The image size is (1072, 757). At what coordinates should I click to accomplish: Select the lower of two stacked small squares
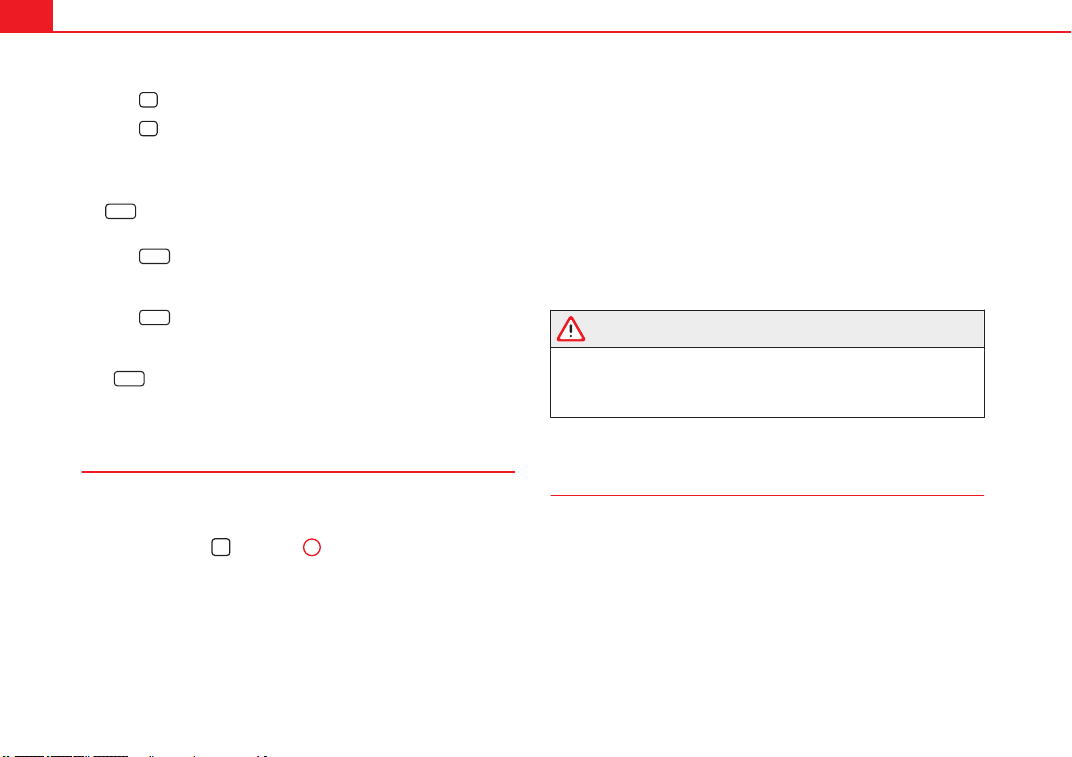pyautogui.click(x=148, y=129)
